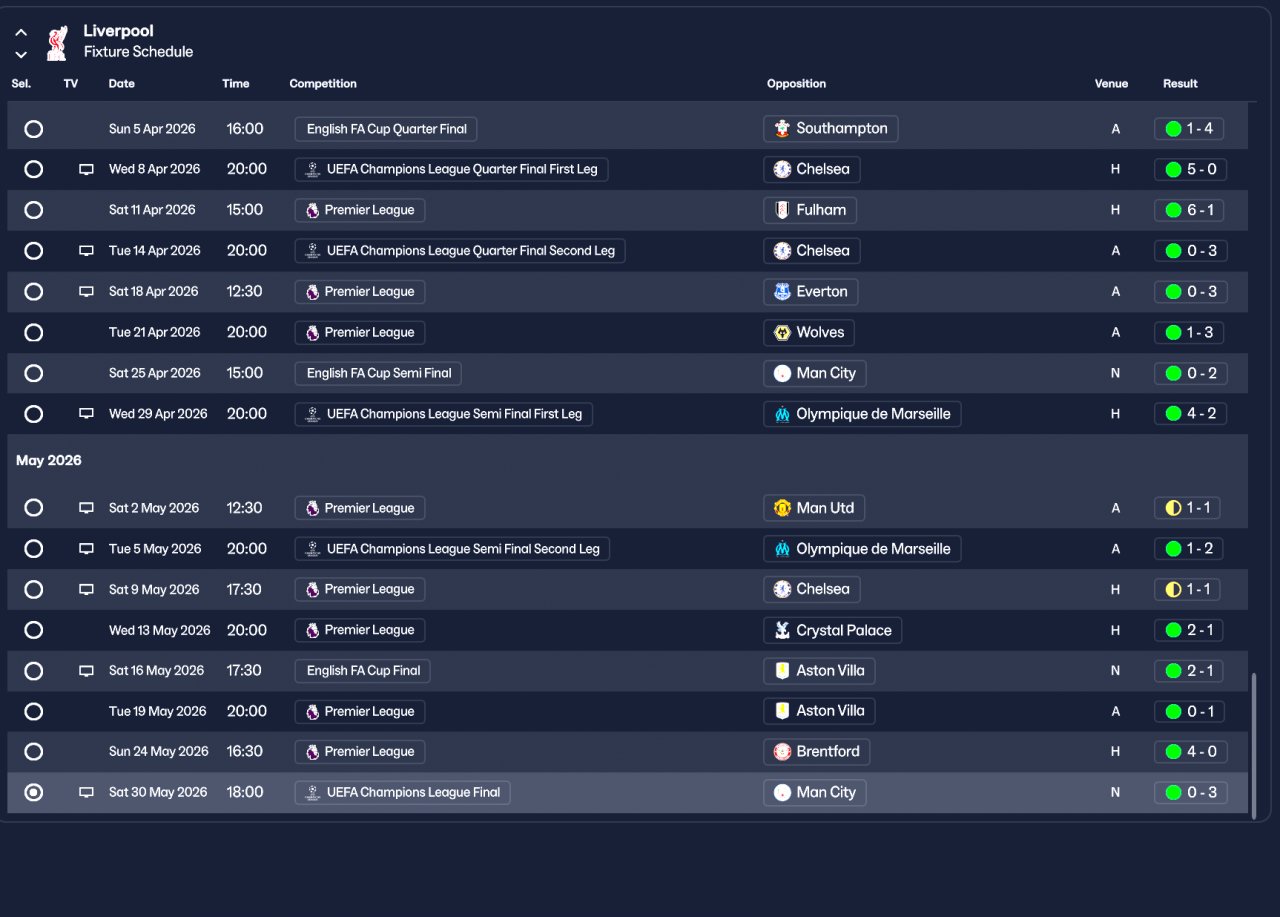Select the radio button for the Brentford fixture
The width and height of the screenshot is (1280, 917).
pyautogui.click(x=34, y=752)
